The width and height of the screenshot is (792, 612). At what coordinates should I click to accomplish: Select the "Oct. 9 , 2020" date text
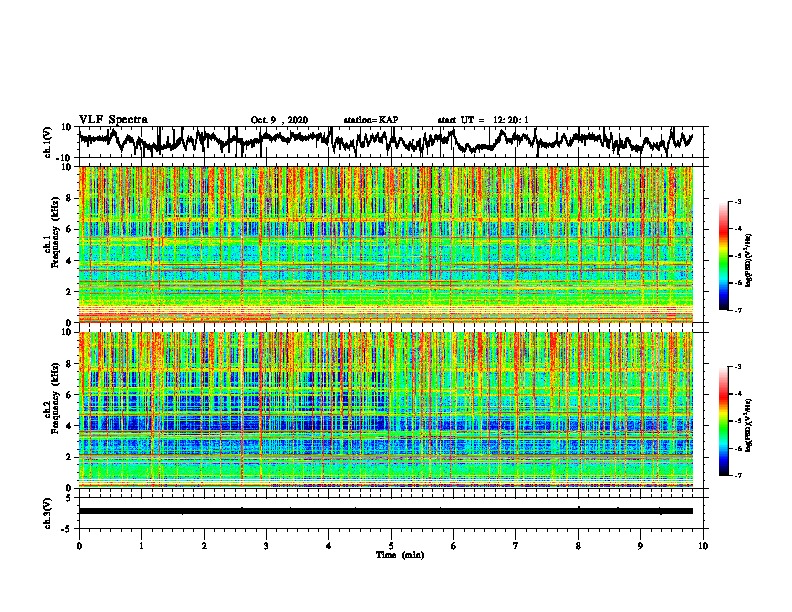[279, 120]
